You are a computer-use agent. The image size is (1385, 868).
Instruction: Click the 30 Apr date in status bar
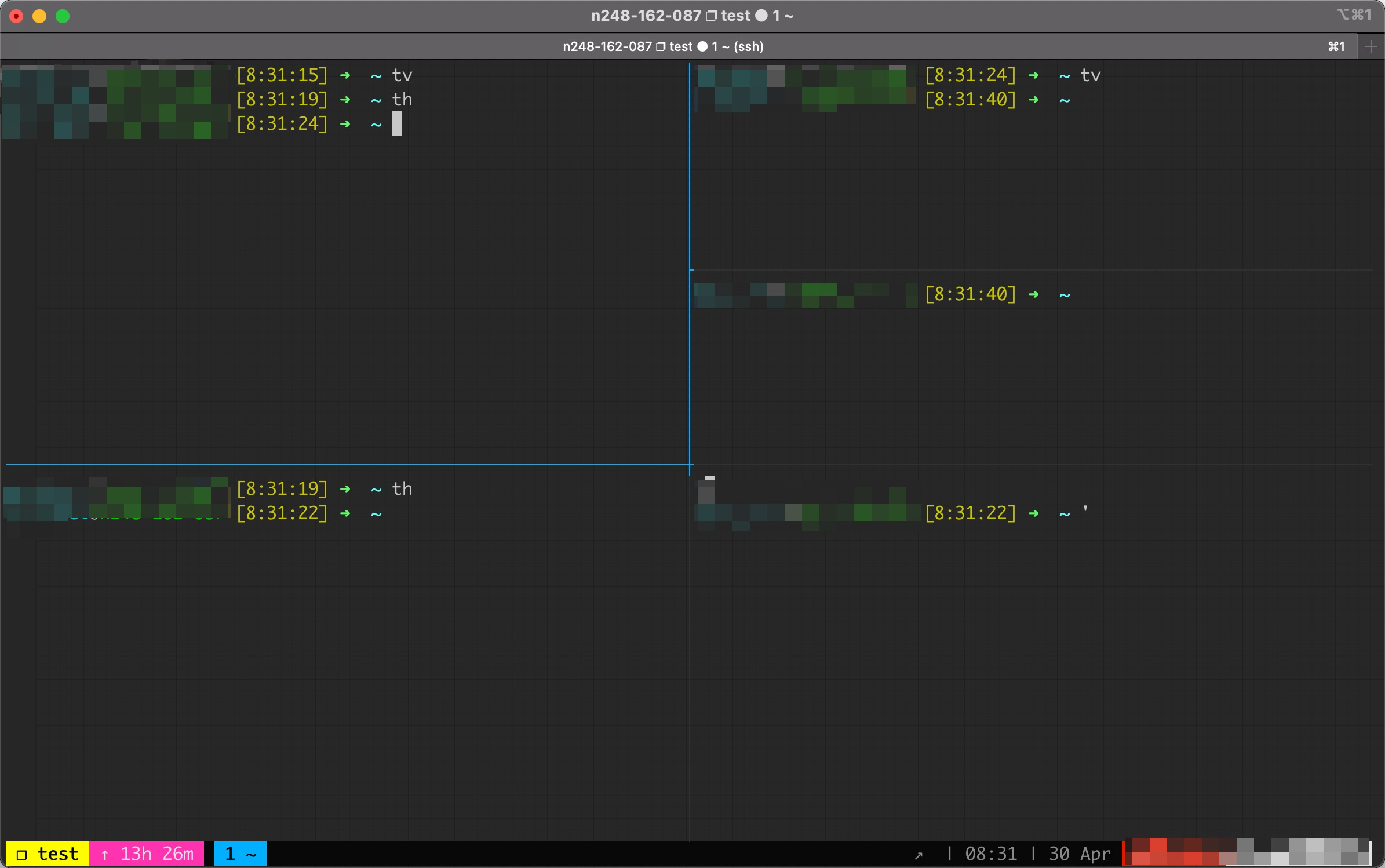pos(1080,854)
